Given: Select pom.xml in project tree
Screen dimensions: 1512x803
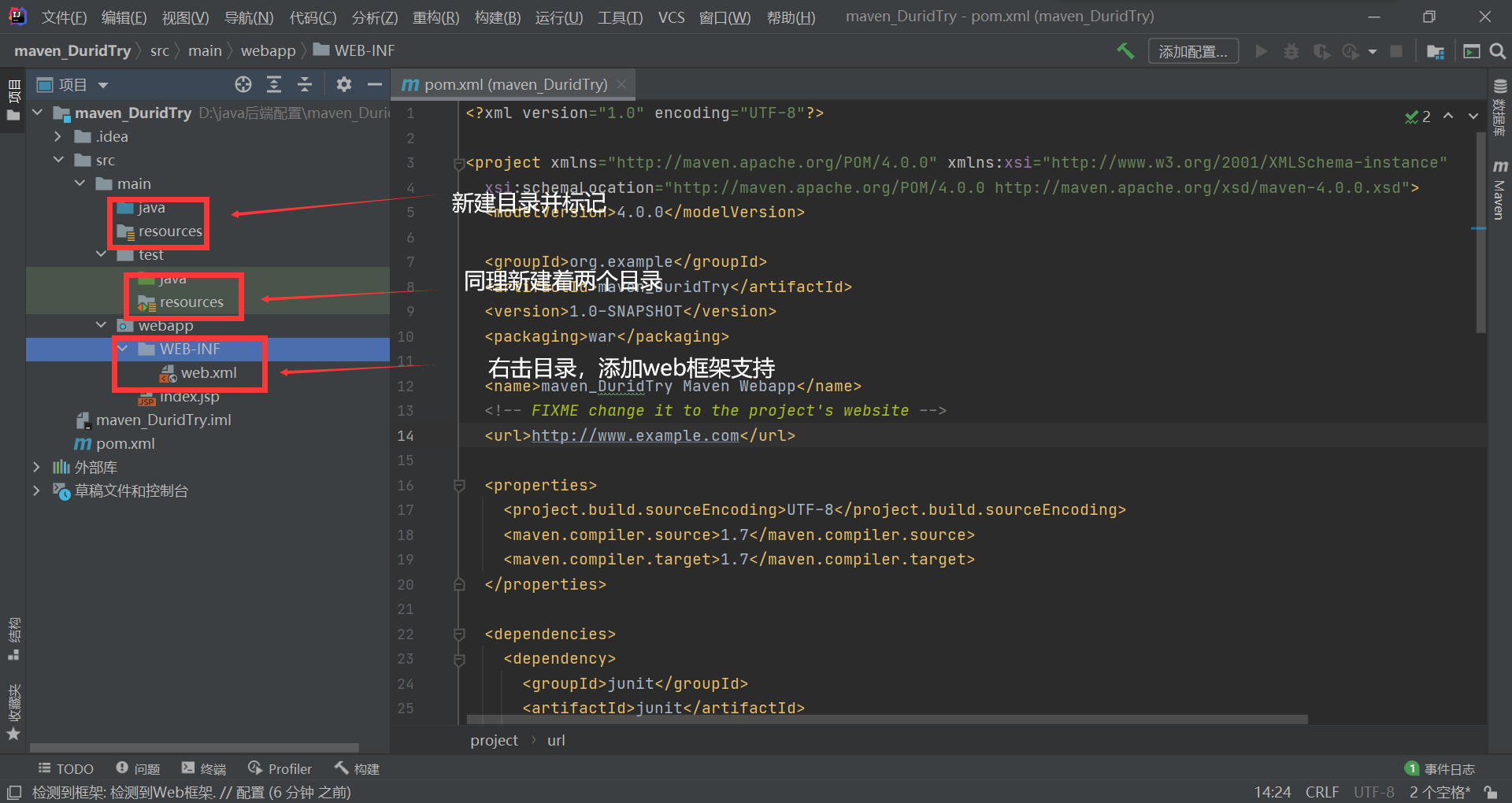Looking at the screenshot, I should (115, 443).
